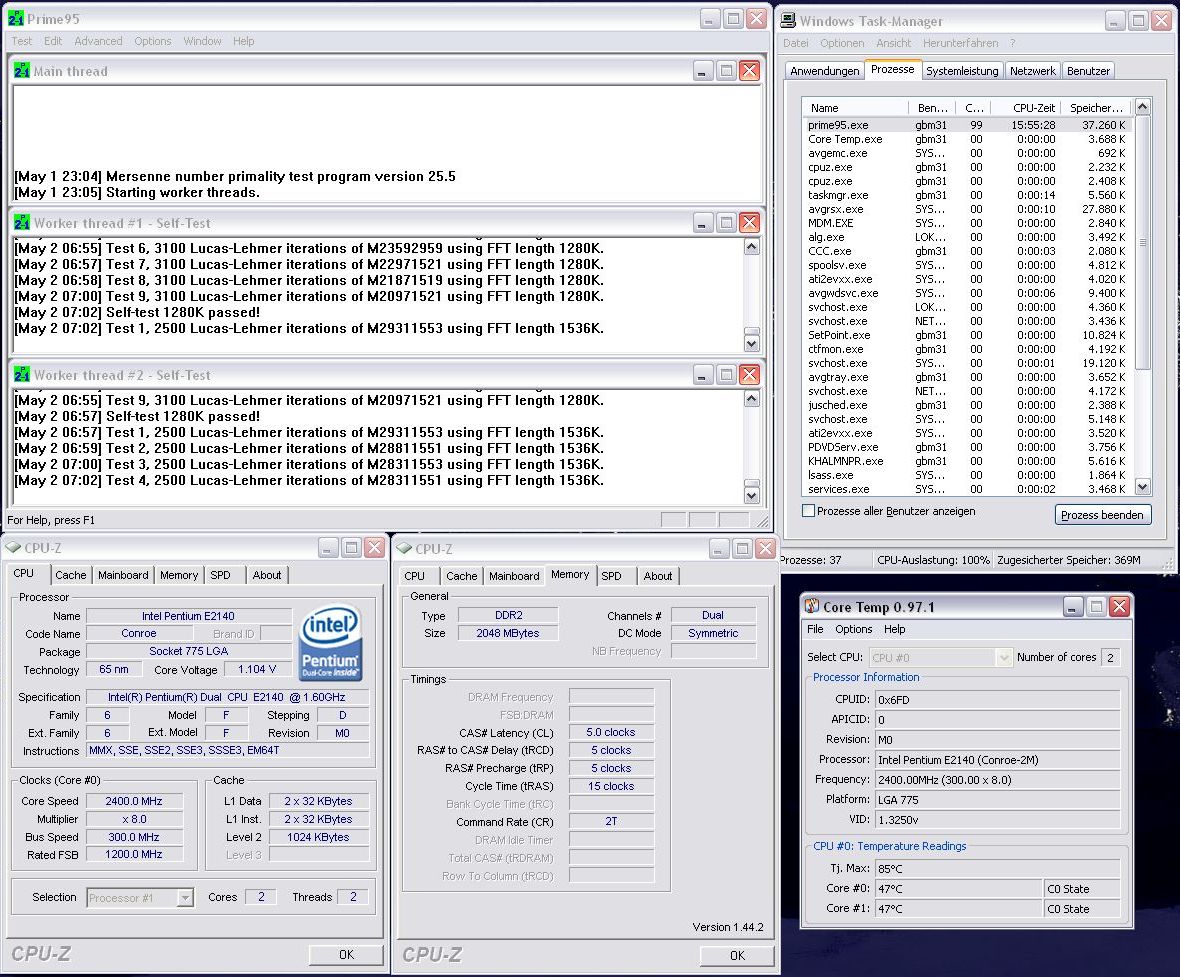
Task: Click Worker thread #2 scrollbar down arrow
Action: tap(752, 495)
